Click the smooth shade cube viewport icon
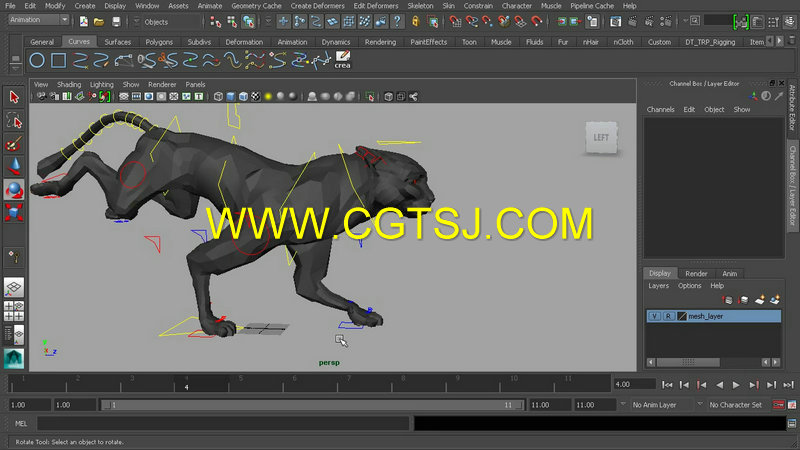 coord(231,96)
